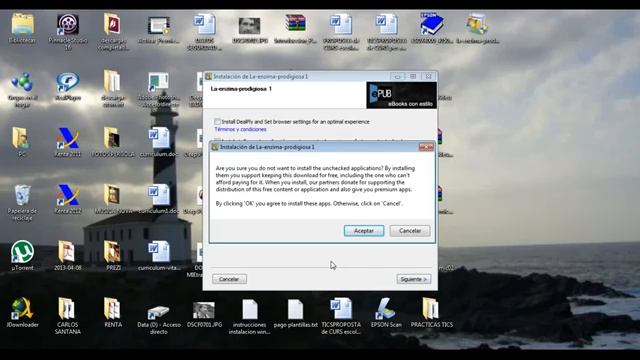This screenshot has height=360, width=640.
Task: Open the Renta 2011 shortcut
Action: click(x=68, y=142)
